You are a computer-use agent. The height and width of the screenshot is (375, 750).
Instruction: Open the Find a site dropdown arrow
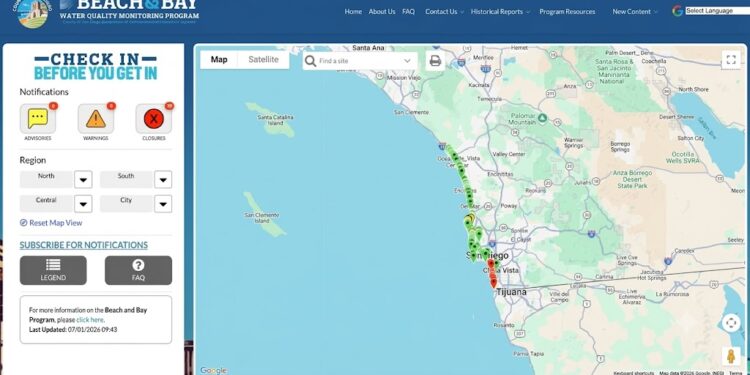tap(408, 61)
